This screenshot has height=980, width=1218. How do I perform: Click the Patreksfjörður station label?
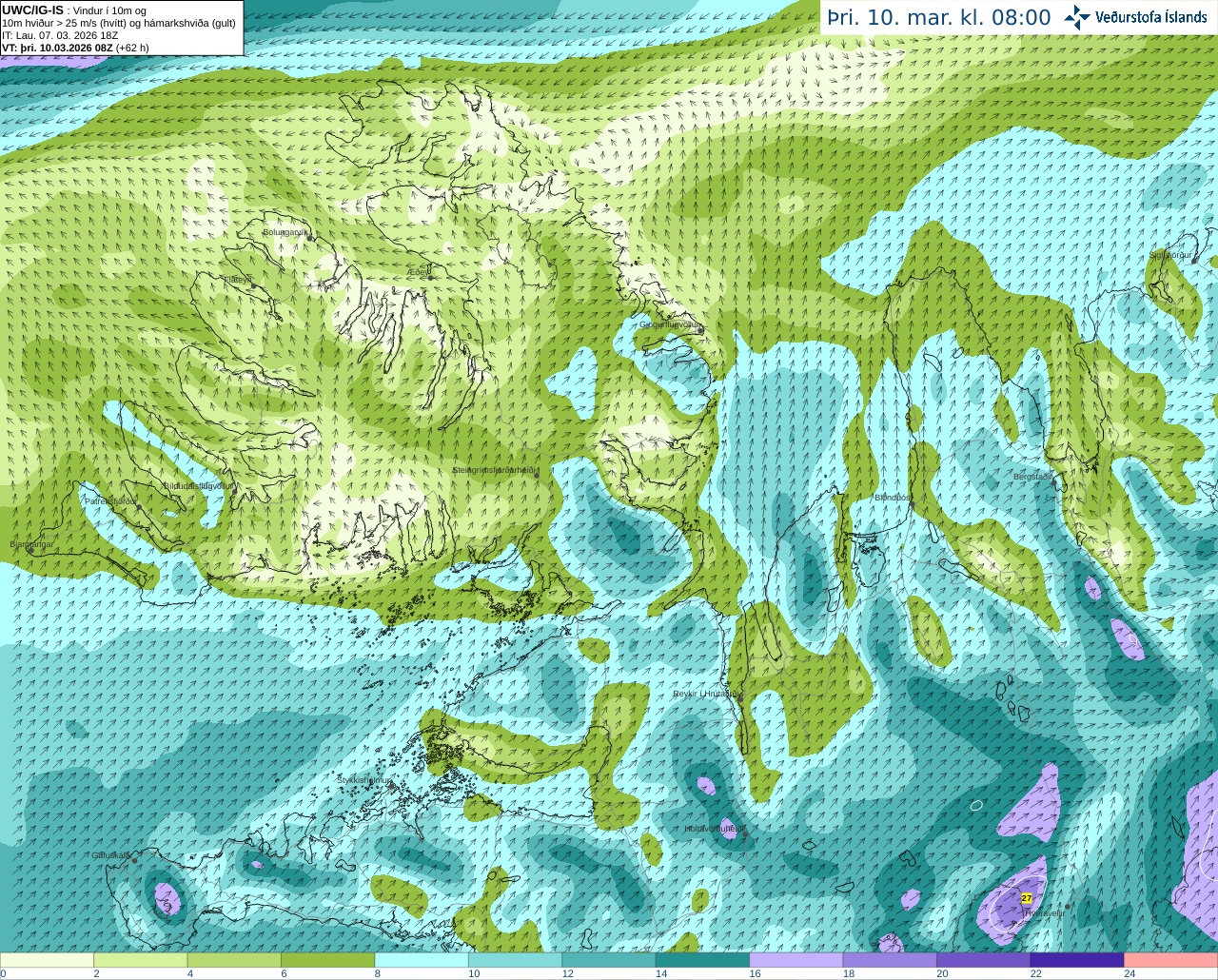pyautogui.click(x=110, y=500)
